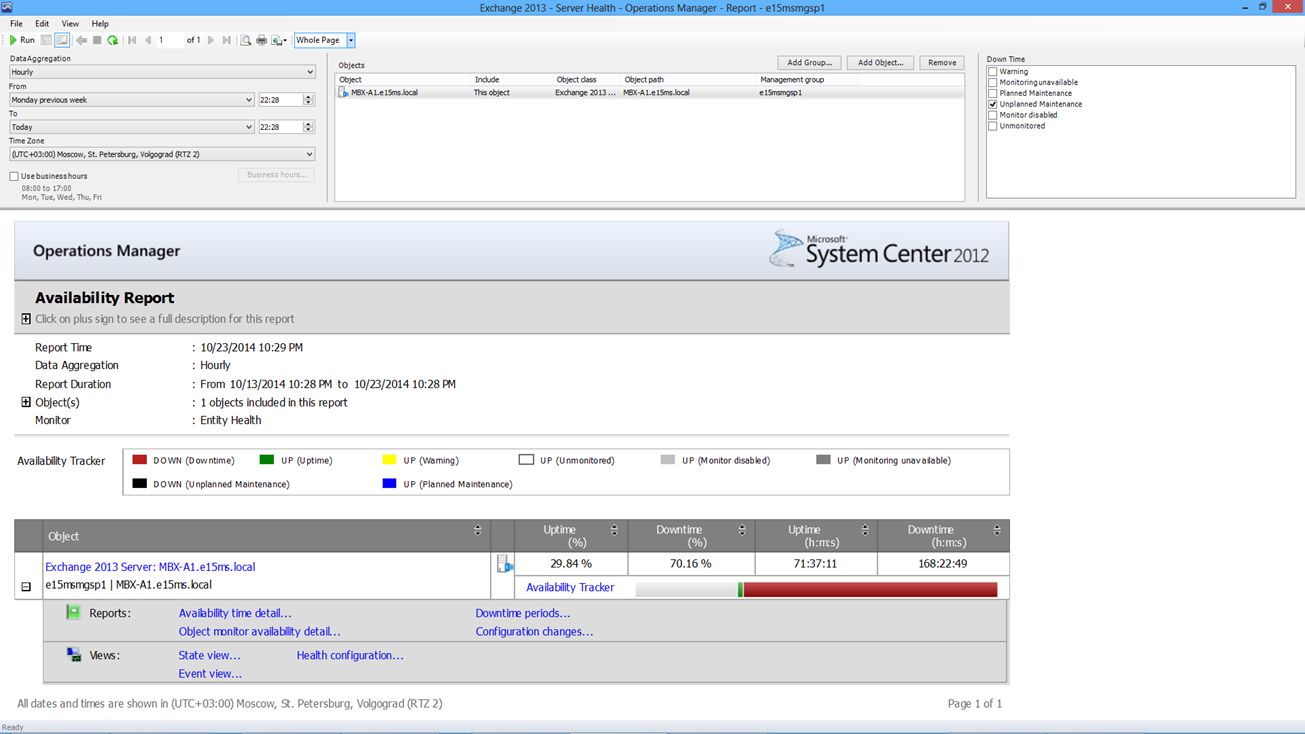Click the red downtime segment of availability bar

pos(870,590)
